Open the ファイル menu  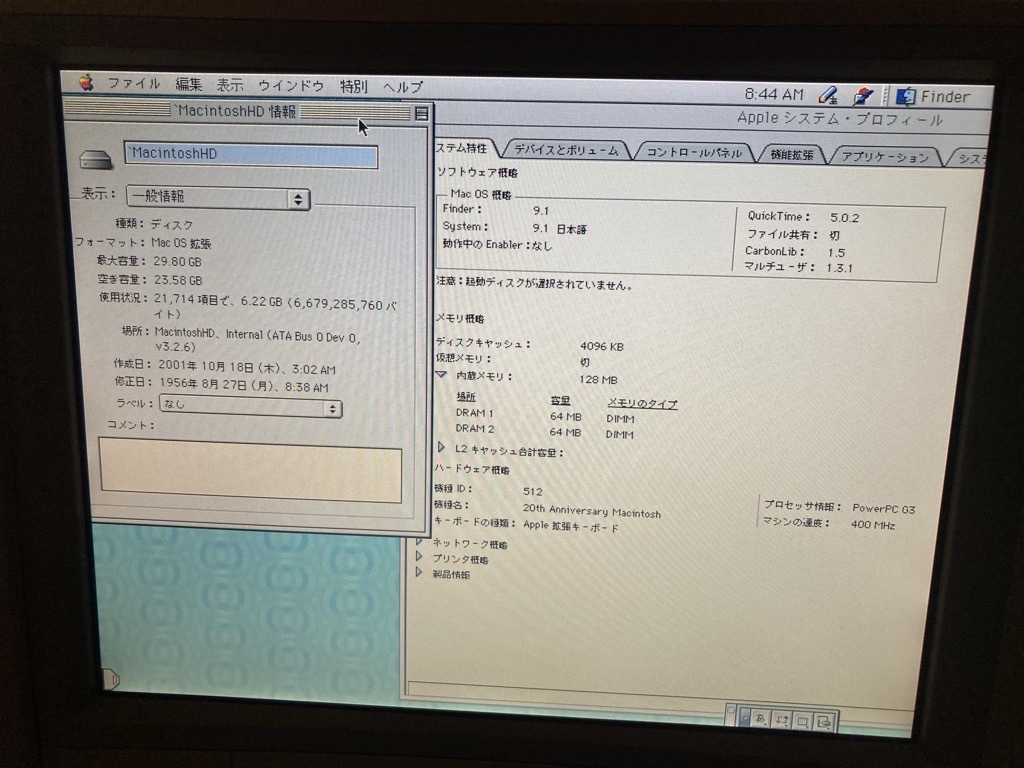click(x=134, y=84)
